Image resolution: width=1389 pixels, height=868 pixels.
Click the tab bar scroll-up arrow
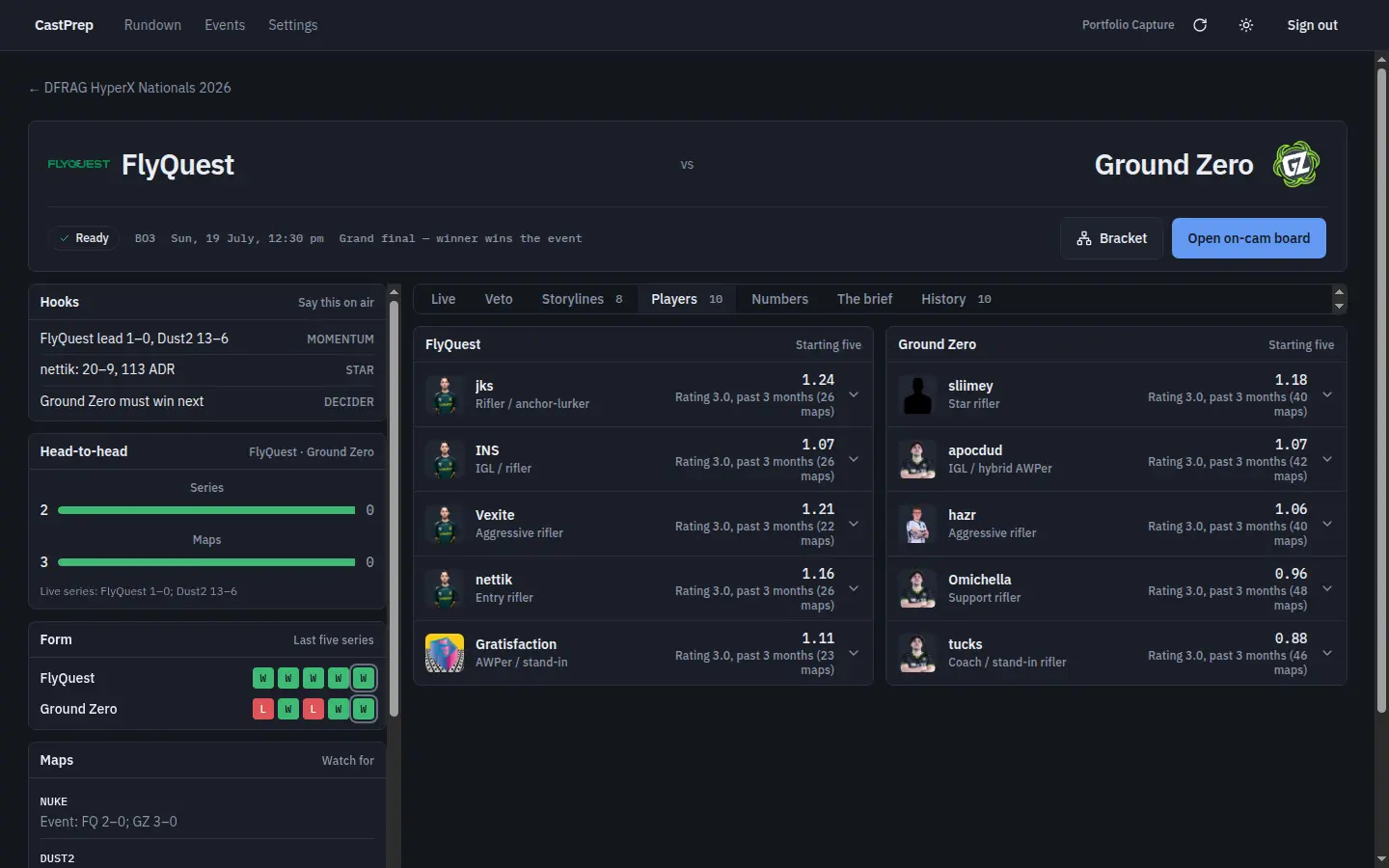point(1339,292)
